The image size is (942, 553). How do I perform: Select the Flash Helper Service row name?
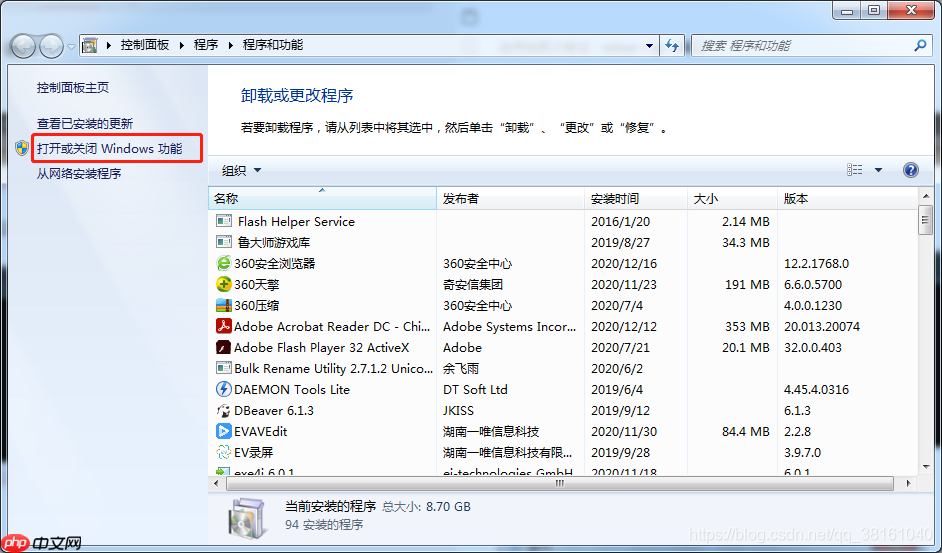296,221
